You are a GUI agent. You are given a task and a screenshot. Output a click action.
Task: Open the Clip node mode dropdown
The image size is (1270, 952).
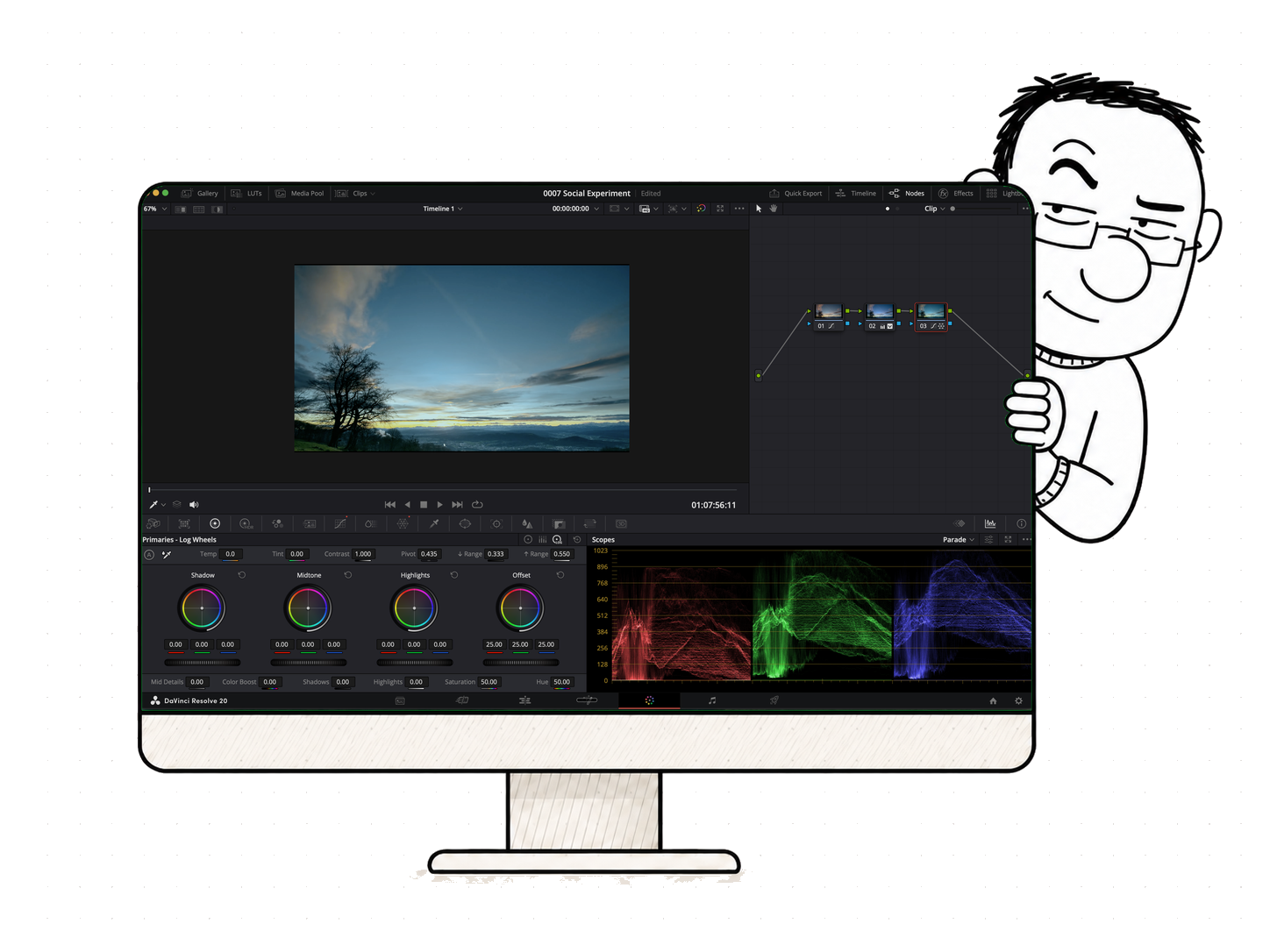[935, 209]
